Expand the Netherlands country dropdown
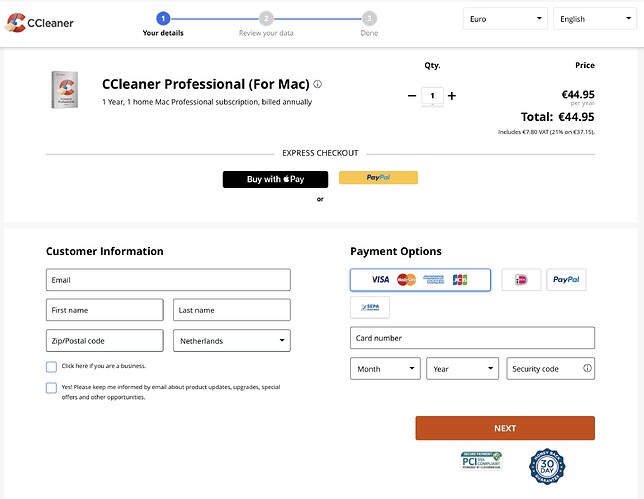 232,341
